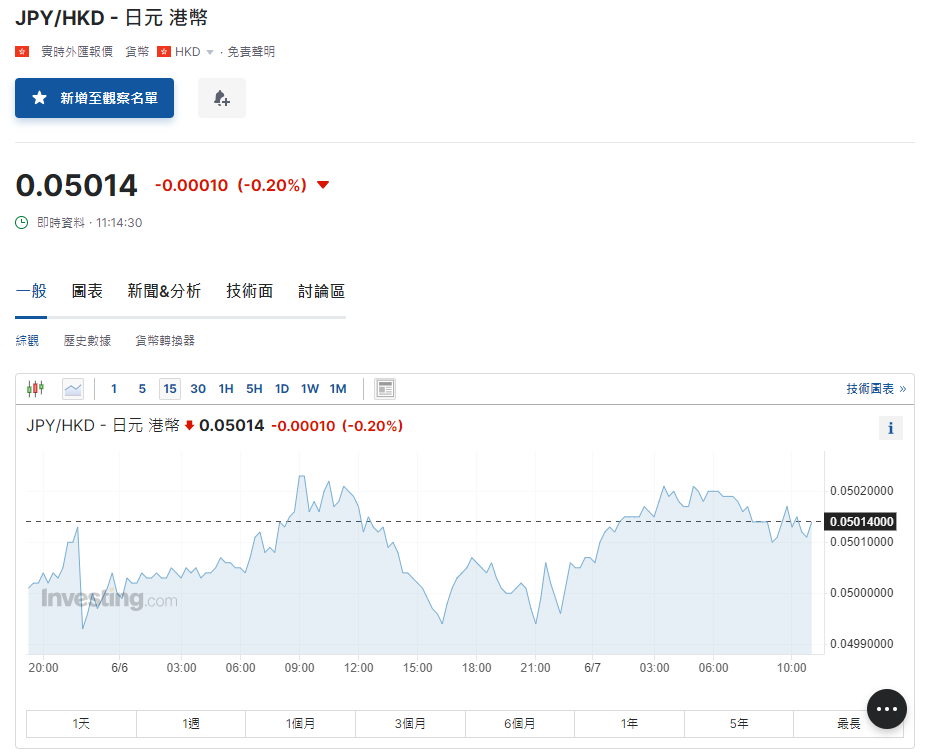Image resolution: width=926 pixels, height=756 pixels.
Task: Click the news overlay icon in chart toolbar
Action: point(385,388)
